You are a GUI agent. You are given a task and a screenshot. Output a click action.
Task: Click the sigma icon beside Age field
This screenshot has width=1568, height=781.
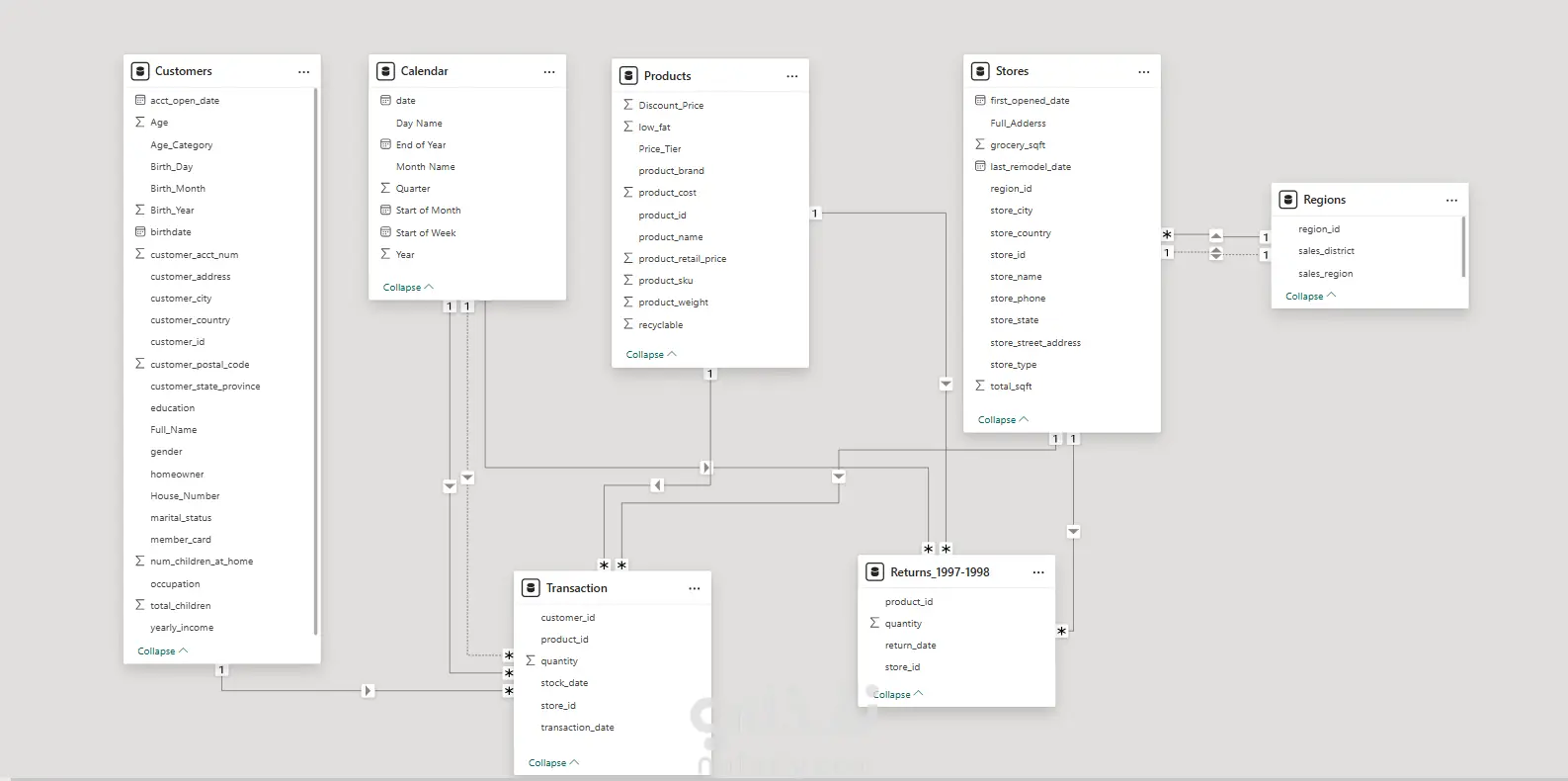pos(139,123)
